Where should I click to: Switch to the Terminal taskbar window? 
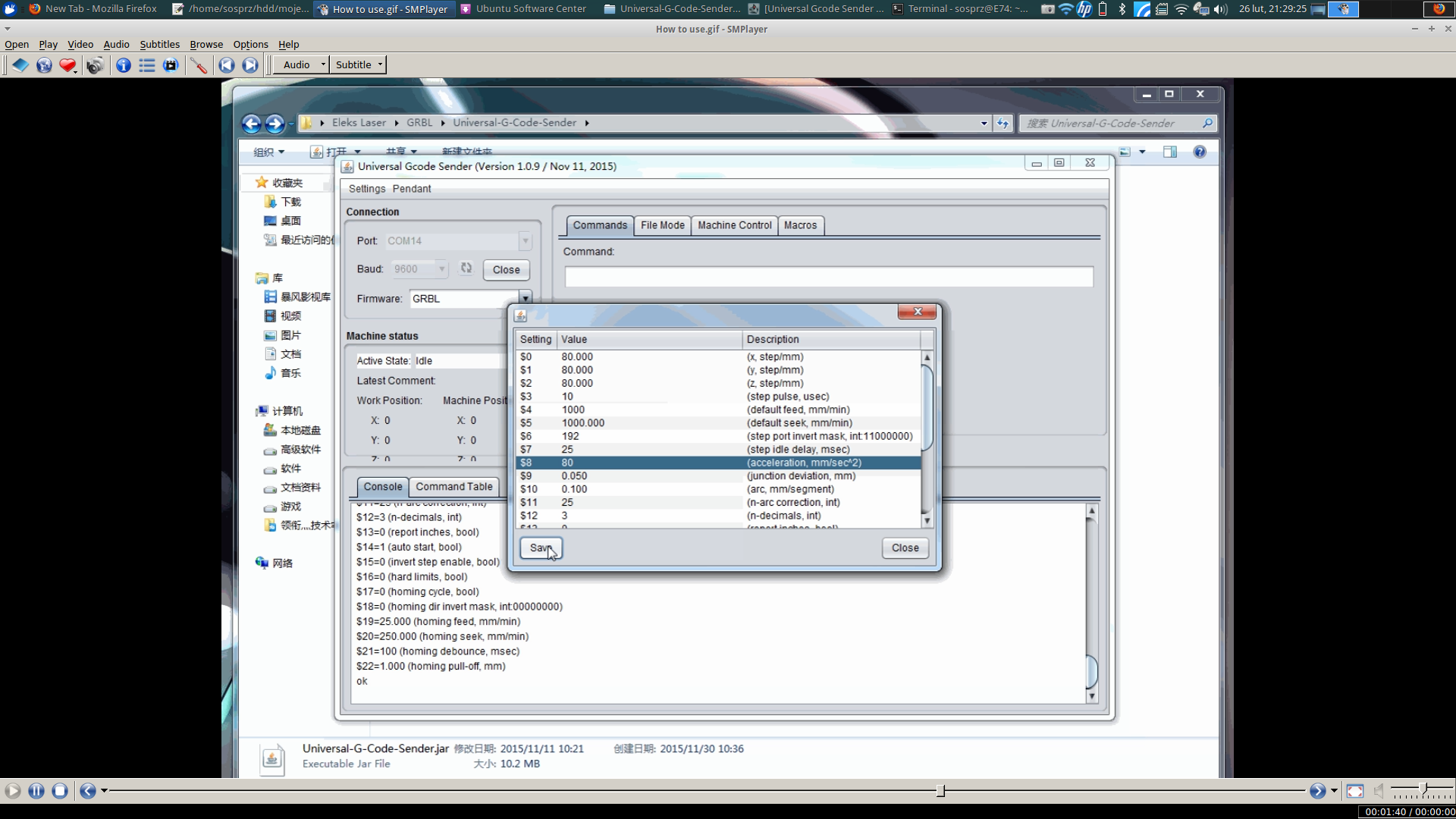click(x=961, y=9)
